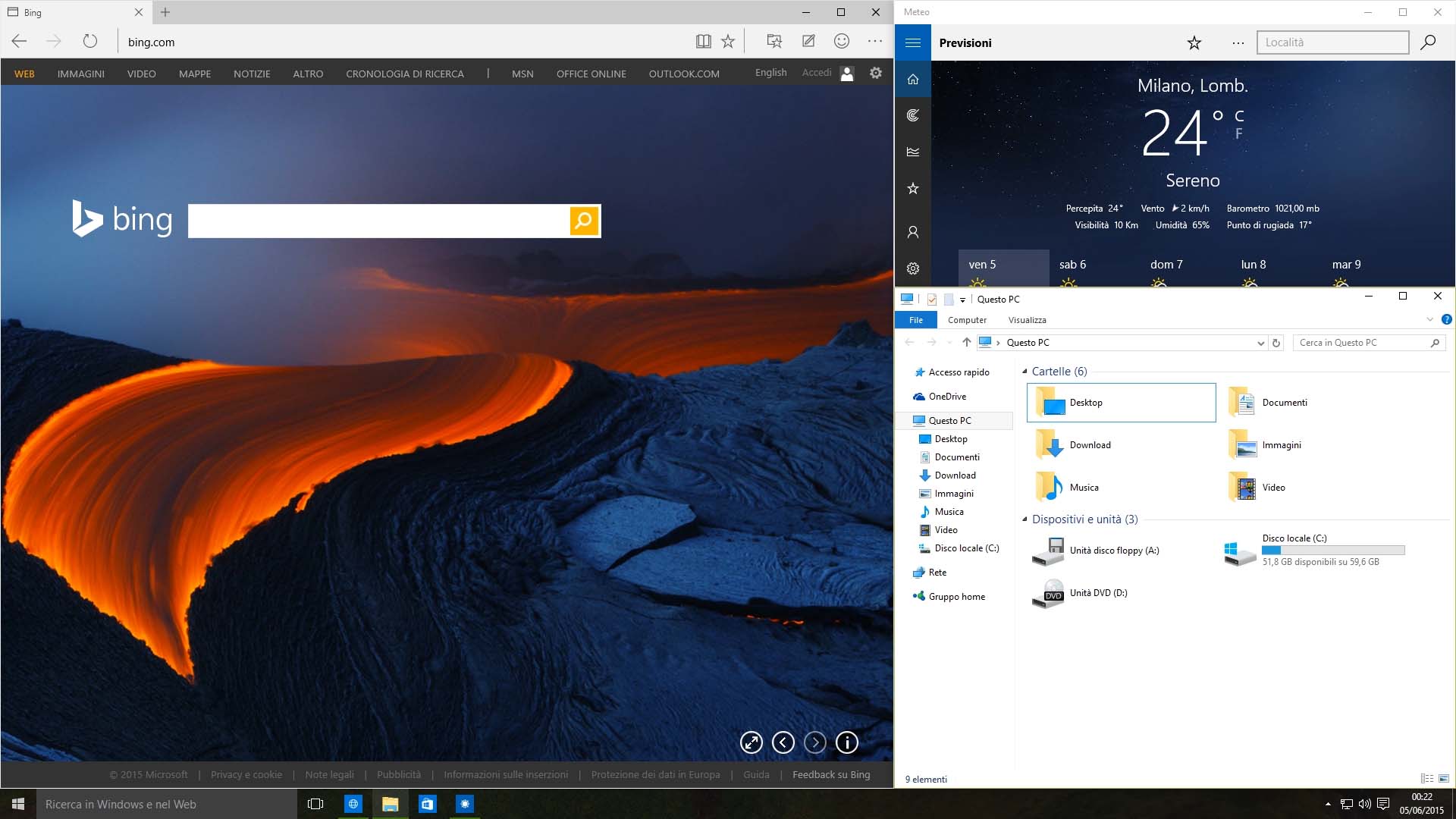Add bing.com to favorites star in Edge

(x=728, y=42)
